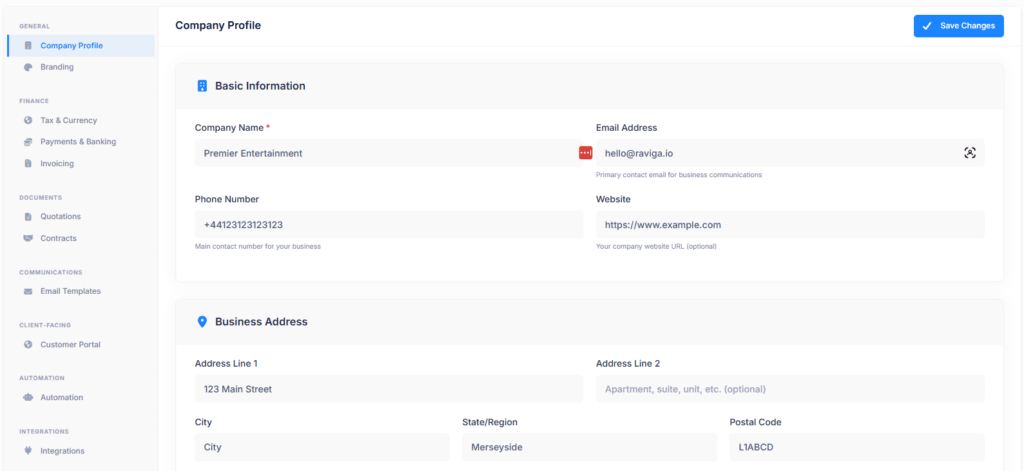Click "Your company website URL (optional)" hint
The width and height of the screenshot is (1024, 471).
656,247
